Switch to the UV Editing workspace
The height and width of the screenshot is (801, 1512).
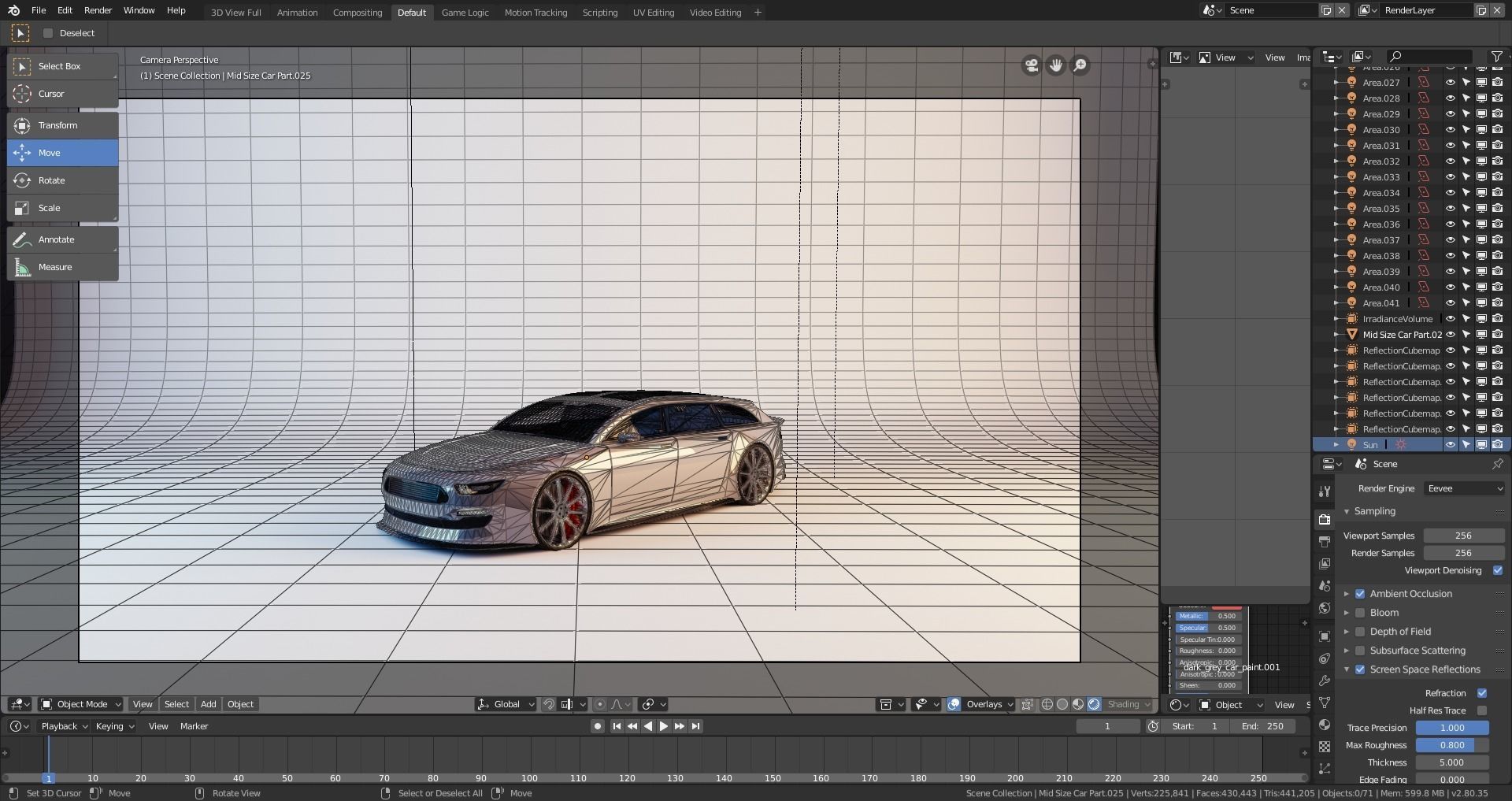point(654,13)
